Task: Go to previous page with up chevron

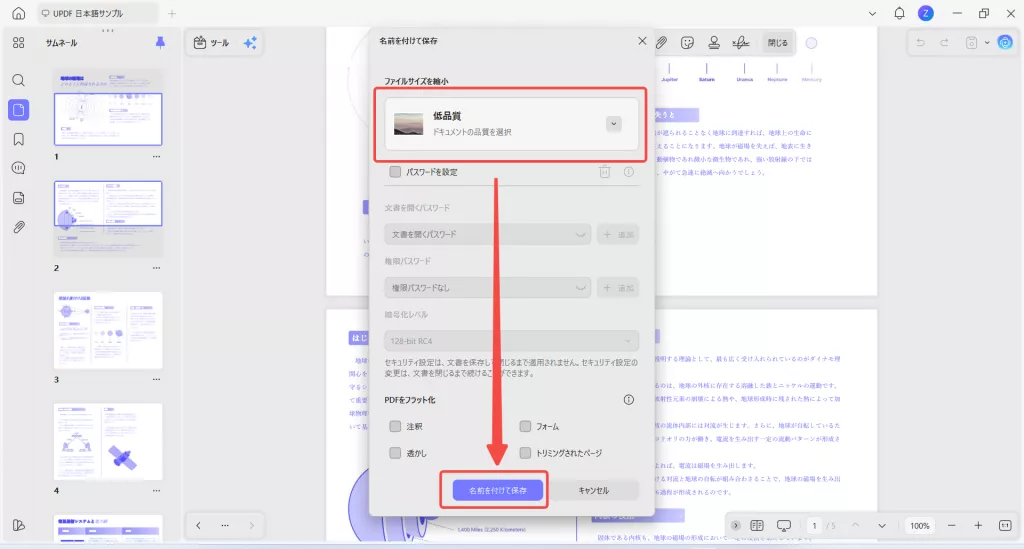Action: coord(855,525)
